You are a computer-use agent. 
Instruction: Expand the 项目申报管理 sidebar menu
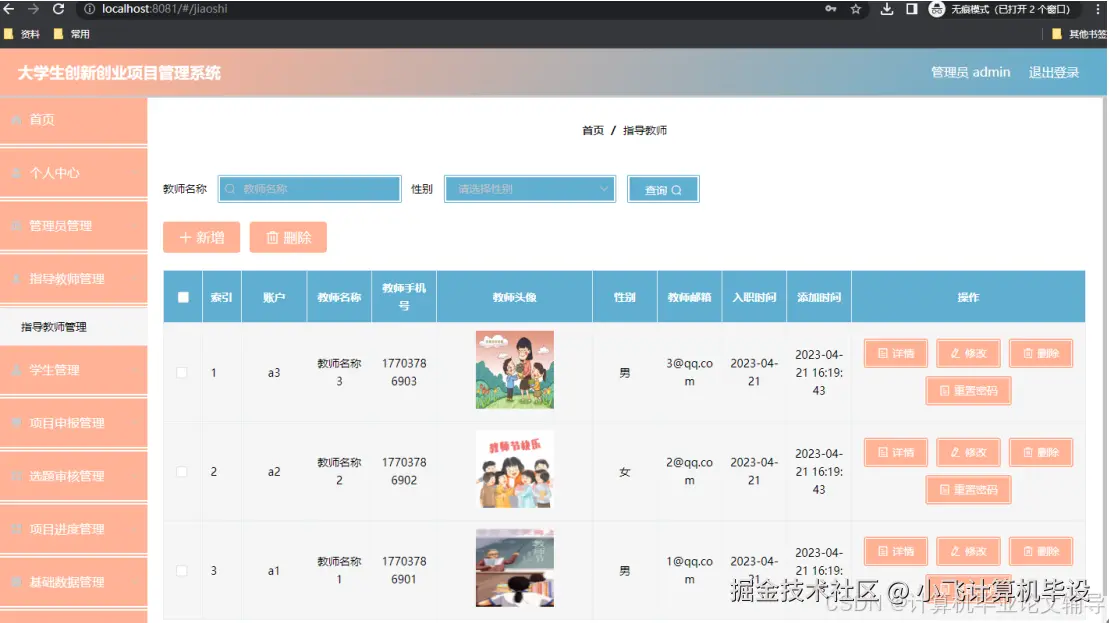pyautogui.click(x=74, y=423)
